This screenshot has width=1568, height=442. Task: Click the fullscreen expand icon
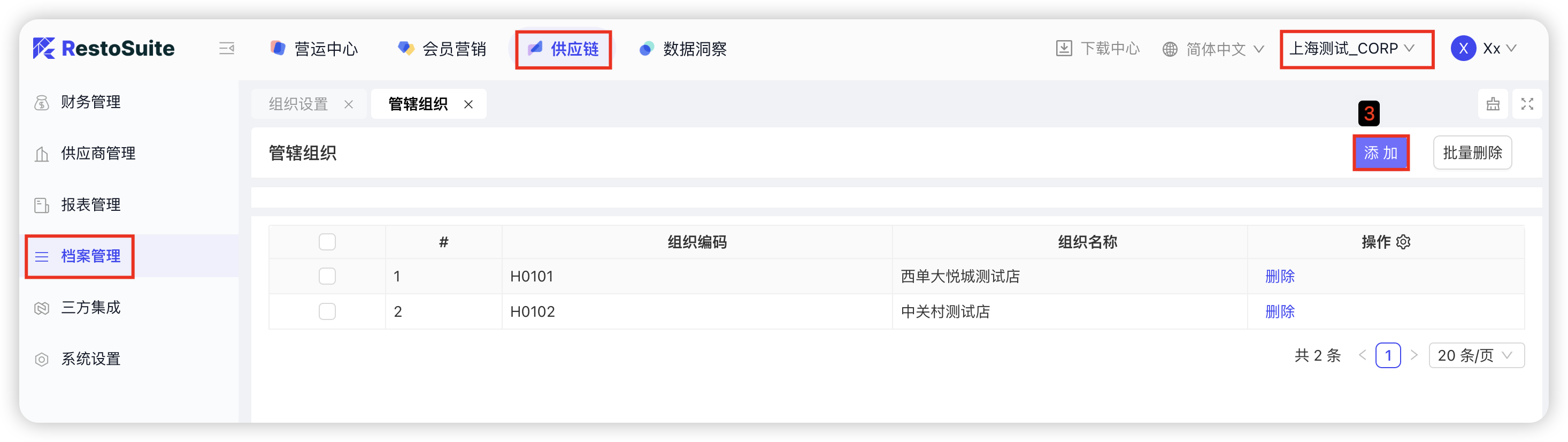click(x=1527, y=104)
